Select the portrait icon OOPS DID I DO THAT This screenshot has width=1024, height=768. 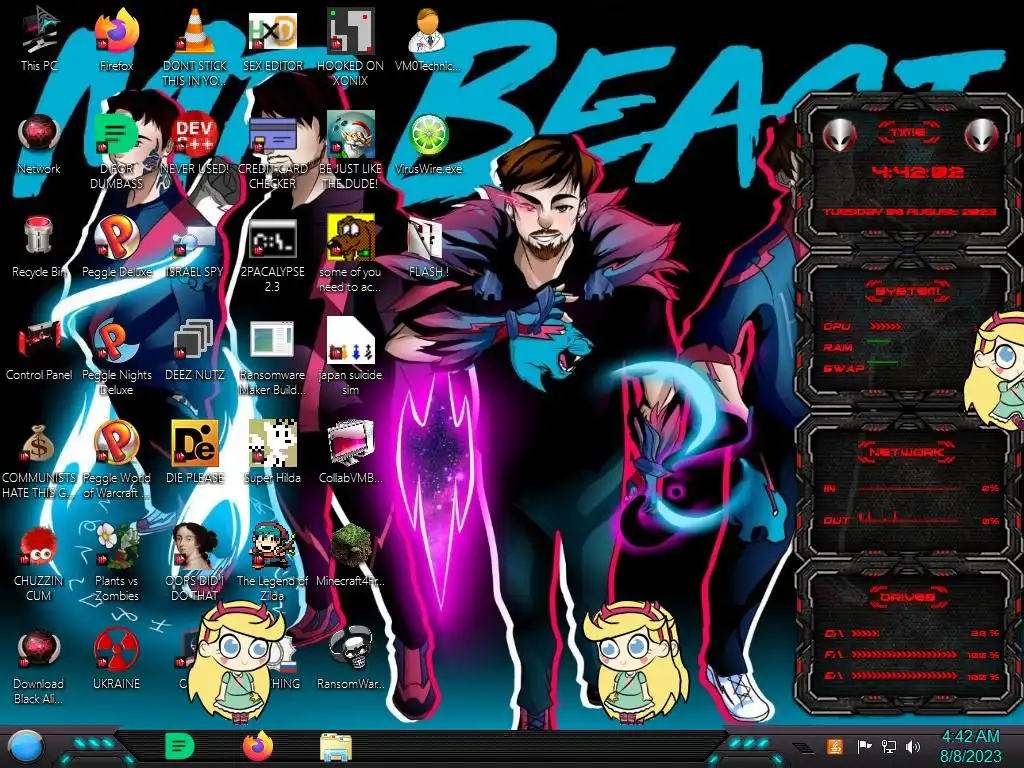click(195, 546)
